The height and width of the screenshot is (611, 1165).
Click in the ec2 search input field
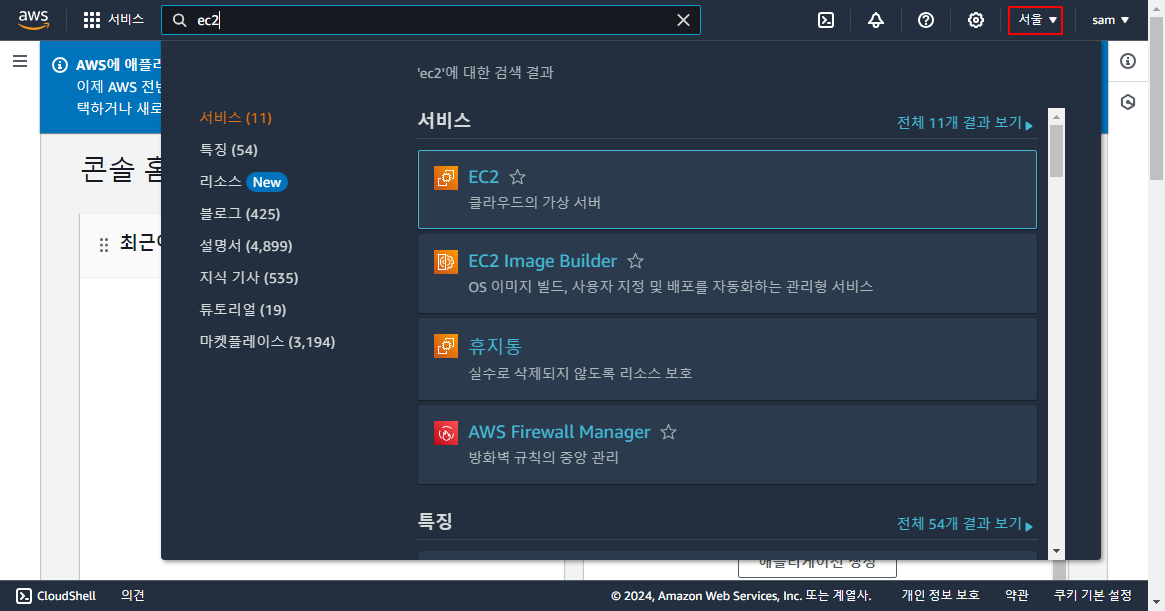pyautogui.click(x=431, y=20)
